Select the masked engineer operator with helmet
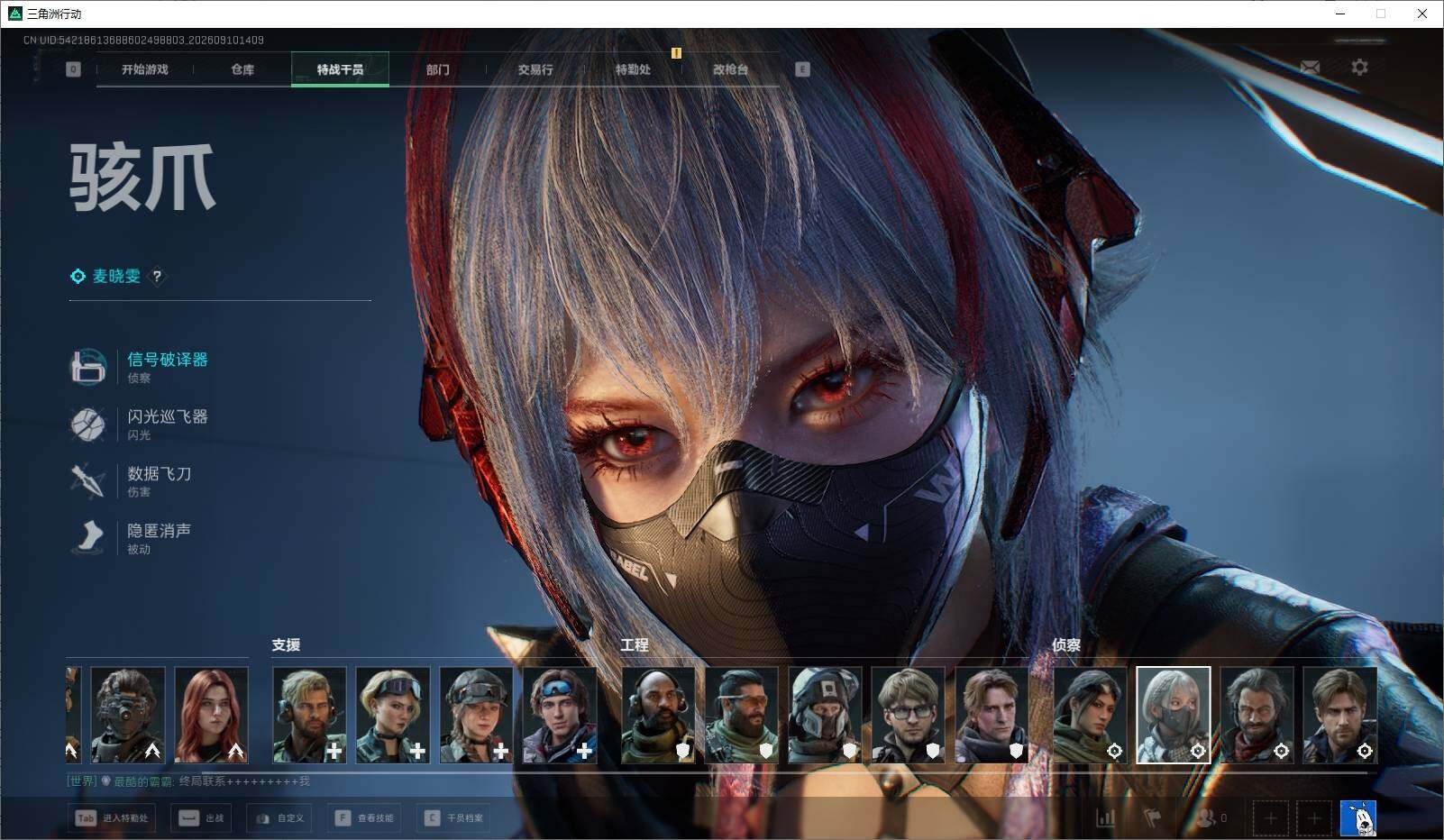1444x840 pixels. tap(825, 715)
